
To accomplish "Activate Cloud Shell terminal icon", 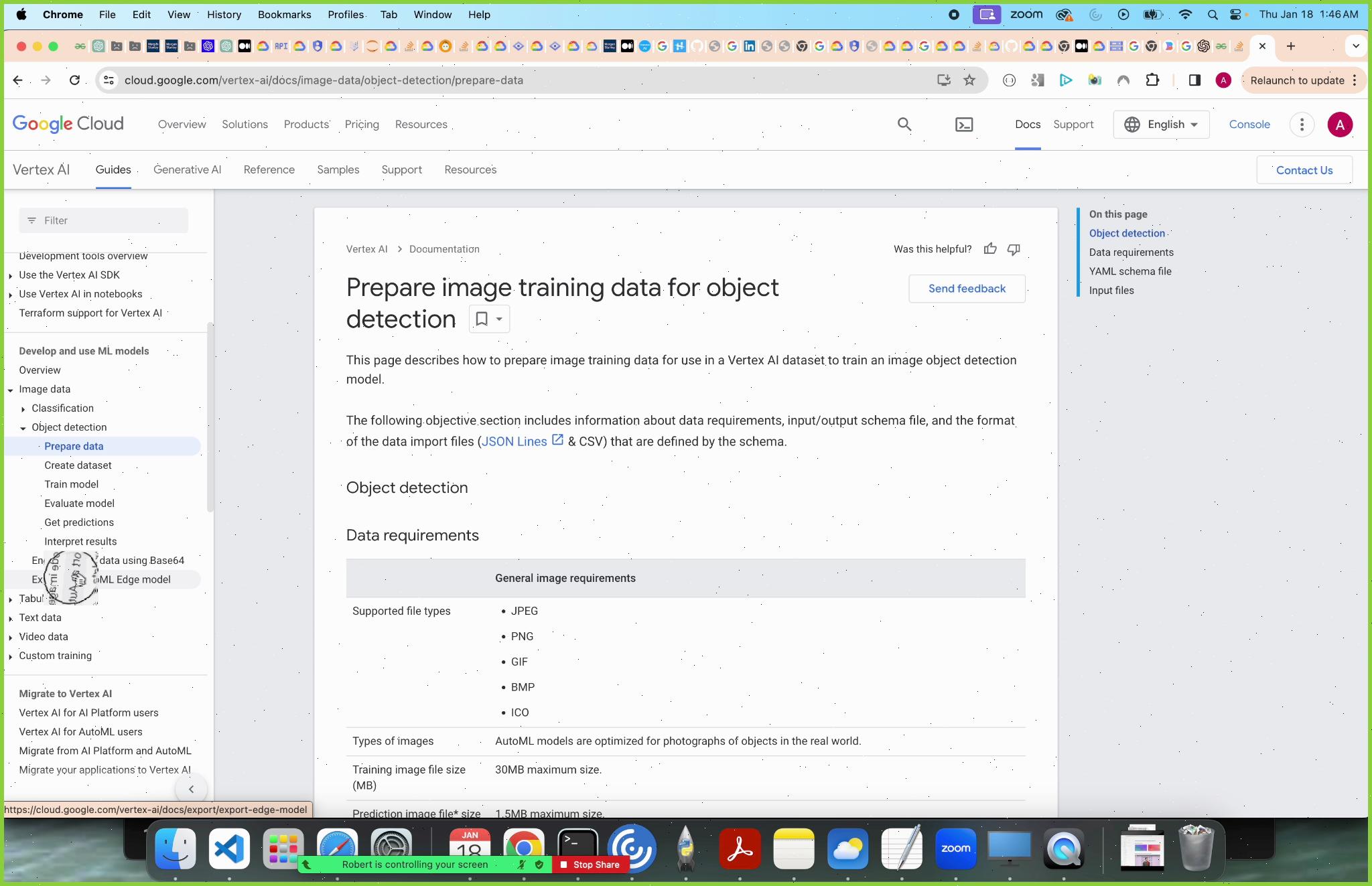I will pyautogui.click(x=964, y=125).
